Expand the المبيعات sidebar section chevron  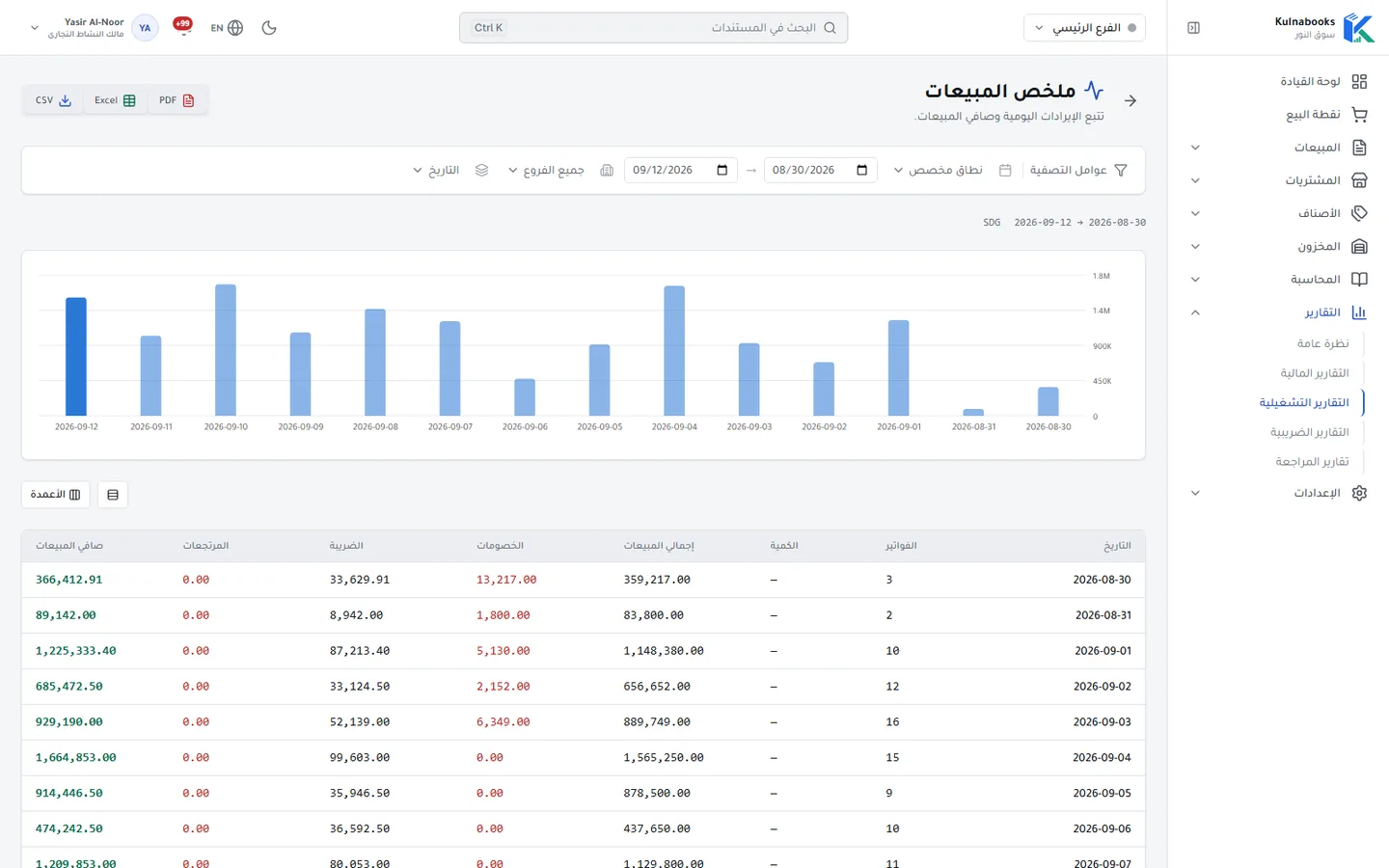[1195, 148]
